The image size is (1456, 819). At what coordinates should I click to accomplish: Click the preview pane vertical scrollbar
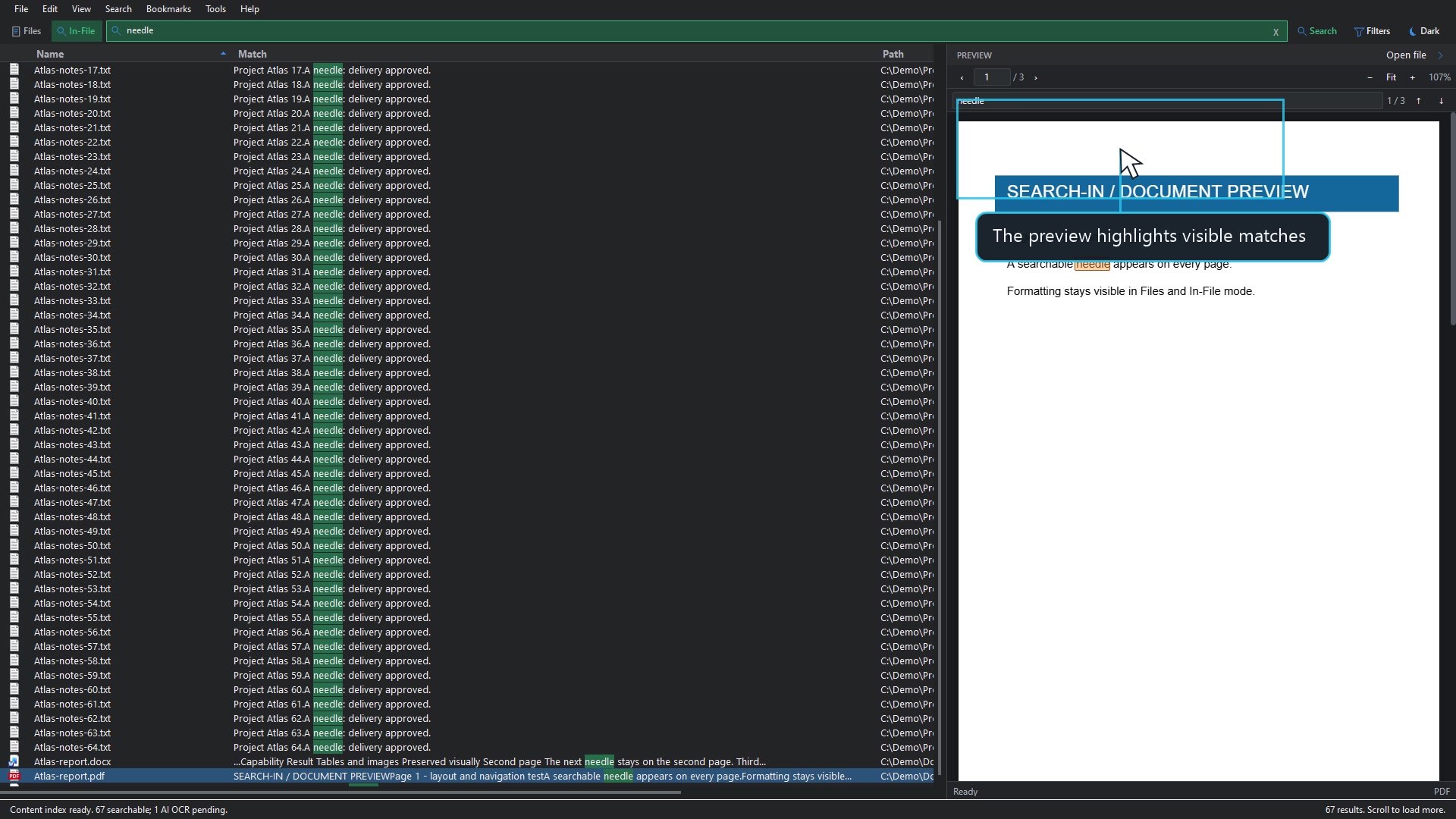click(x=1453, y=219)
